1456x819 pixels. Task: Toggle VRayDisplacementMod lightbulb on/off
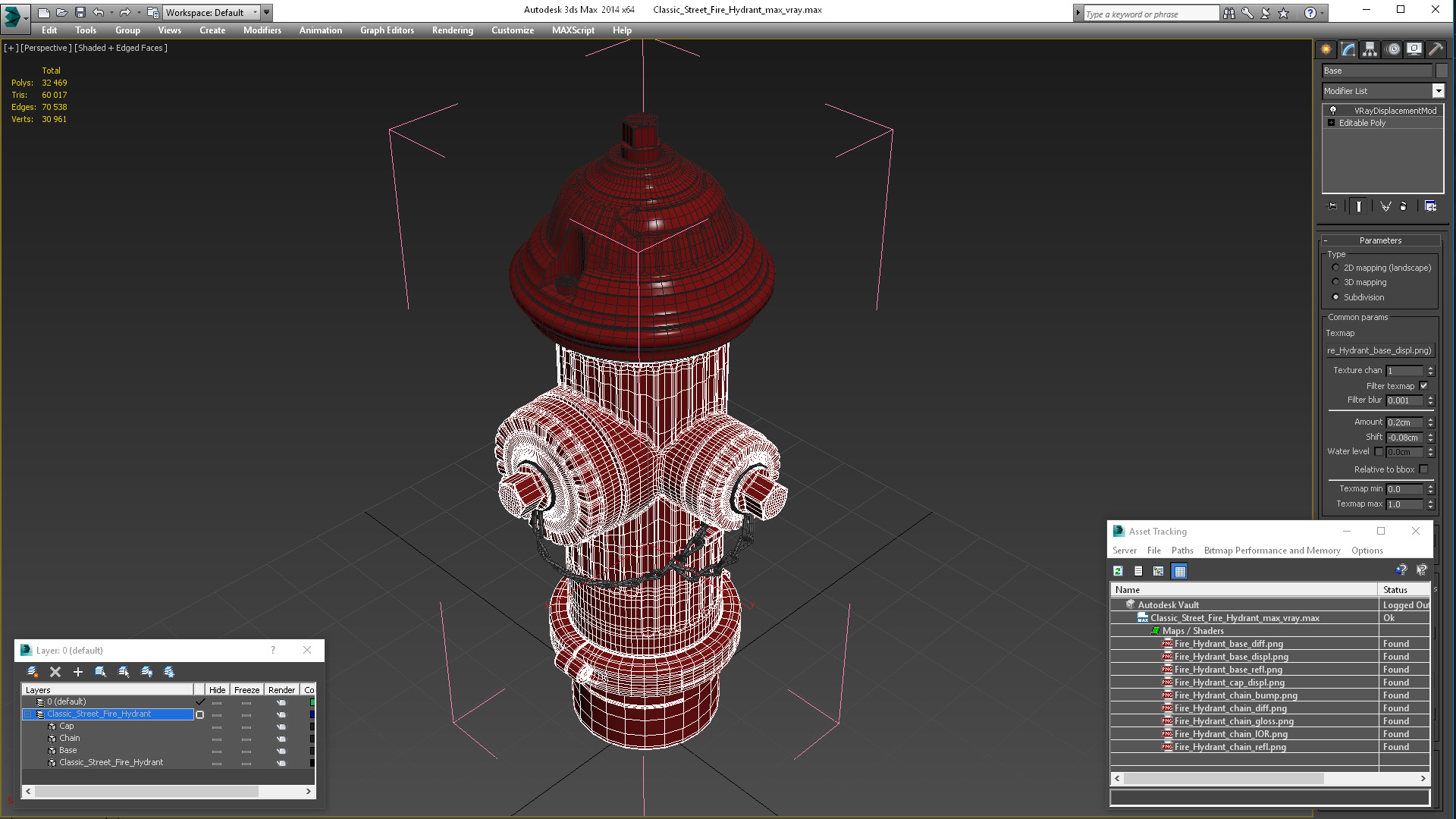pyautogui.click(x=1332, y=111)
